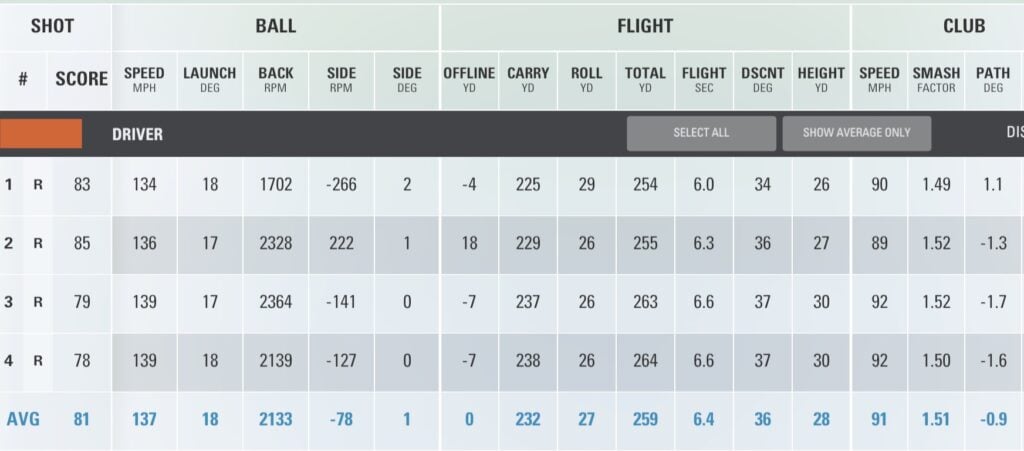The image size is (1024, 451).
Task: Click the OFFLINE YD column header
Action: coord(469,79)
